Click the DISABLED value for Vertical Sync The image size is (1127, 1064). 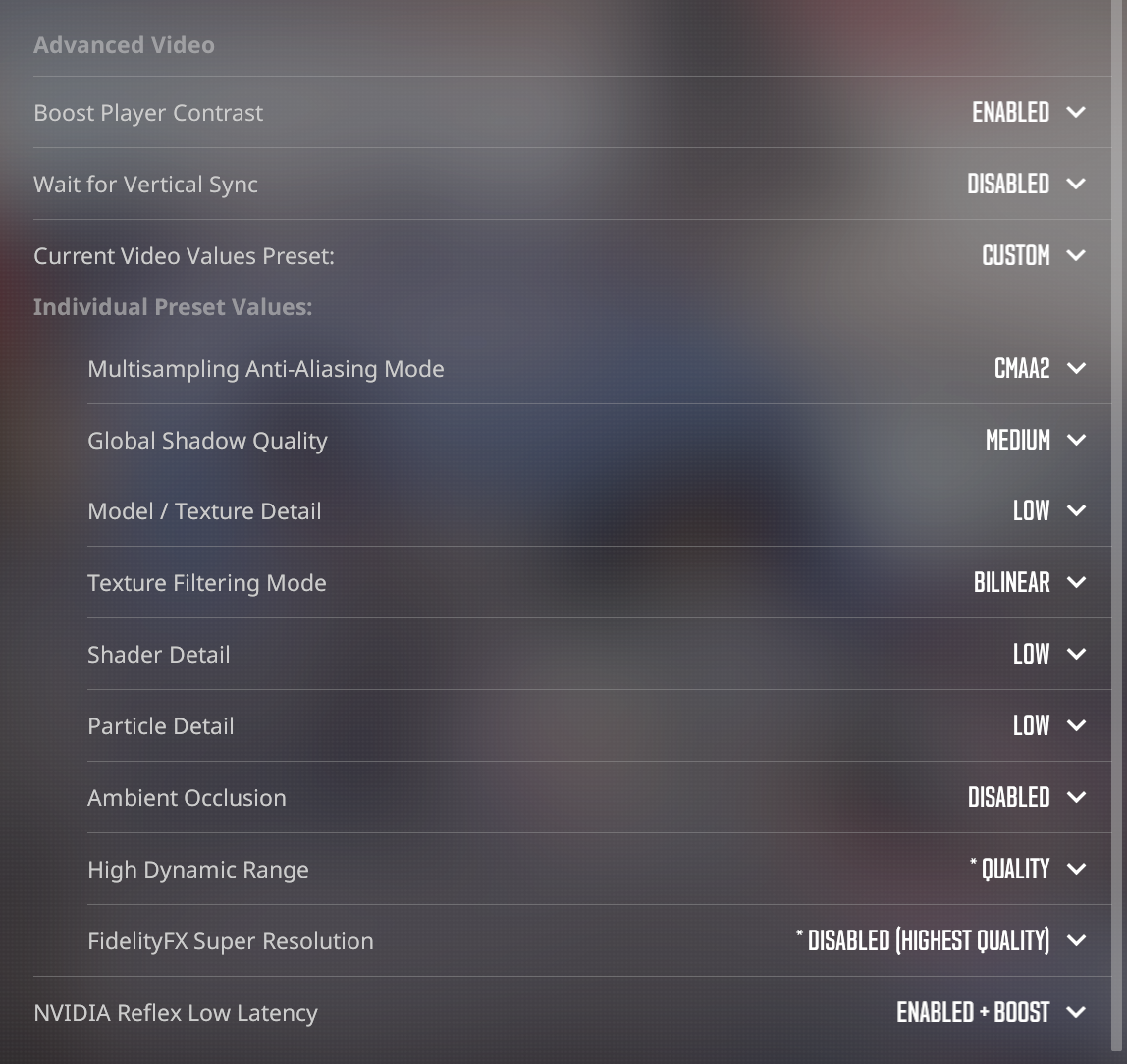pyautogui.click(x=1008, y=185)
